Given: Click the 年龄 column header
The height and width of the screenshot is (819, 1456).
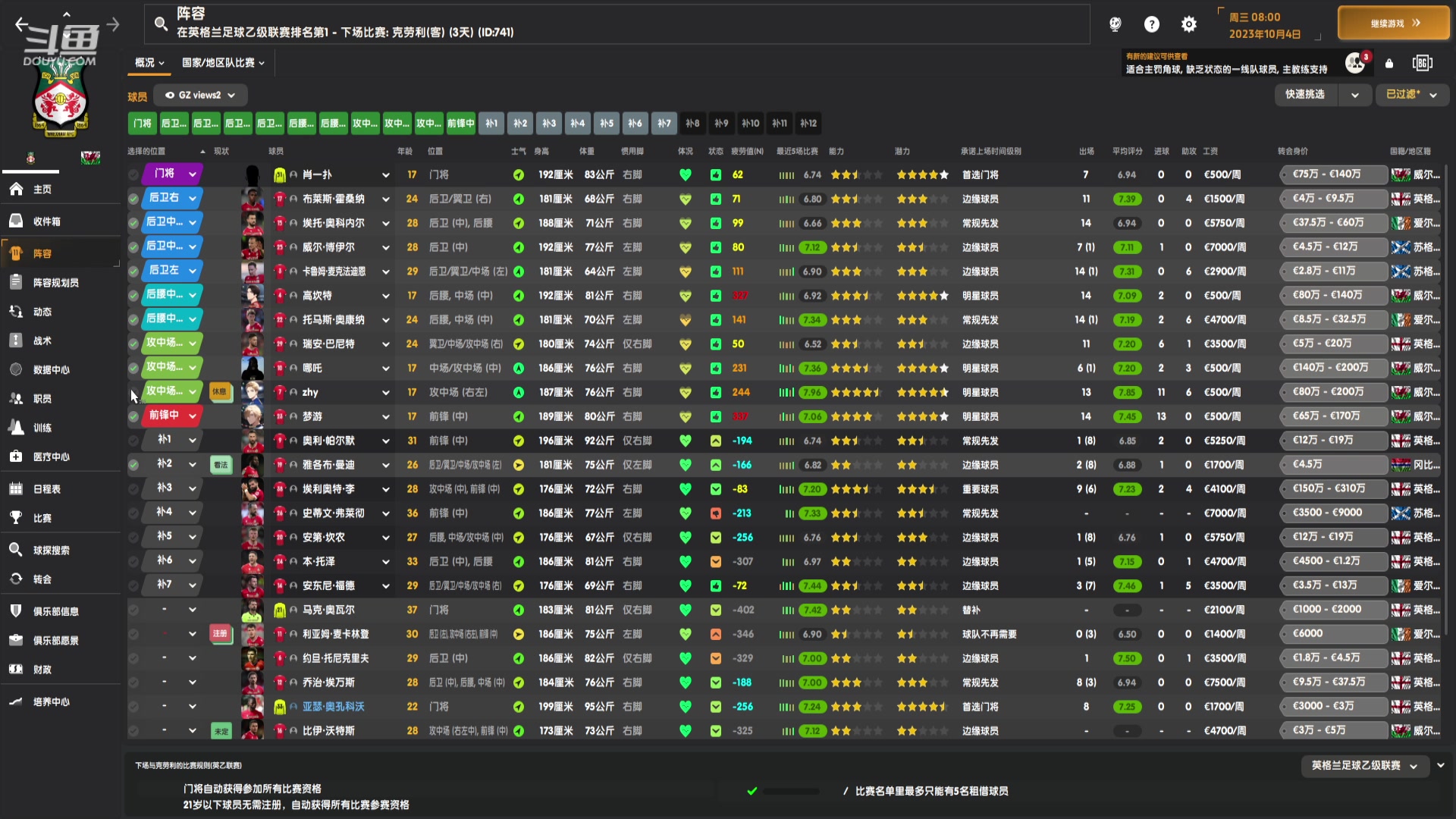Looking at the screenshot, I should coord(405,152).
